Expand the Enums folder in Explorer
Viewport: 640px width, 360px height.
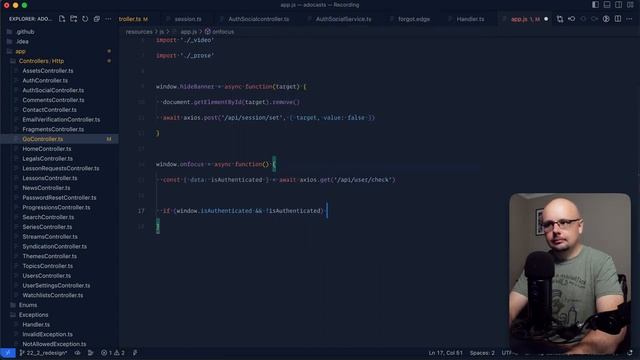pyautogui.click(x=28, y=305)
